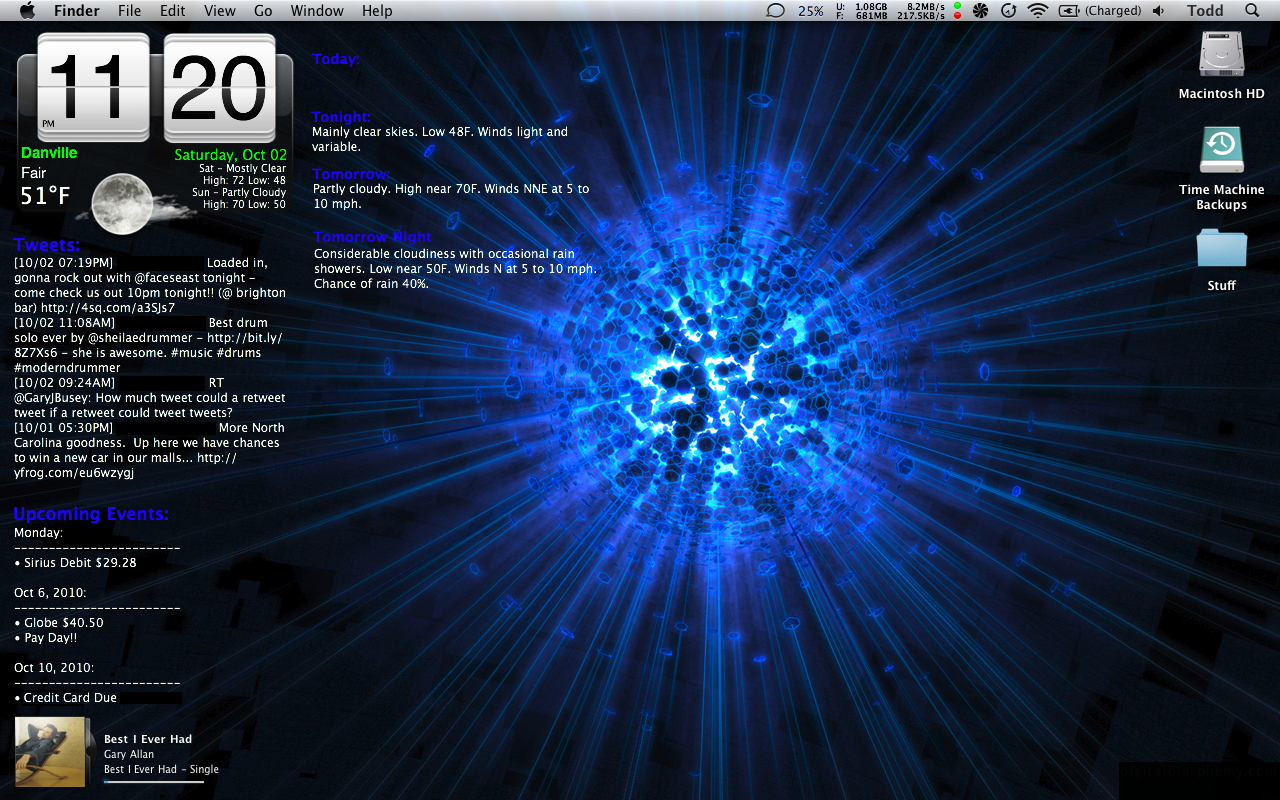
Task: Click the Sun - Partly Cloudy forecast line
Action: click(x=239, y=193)
